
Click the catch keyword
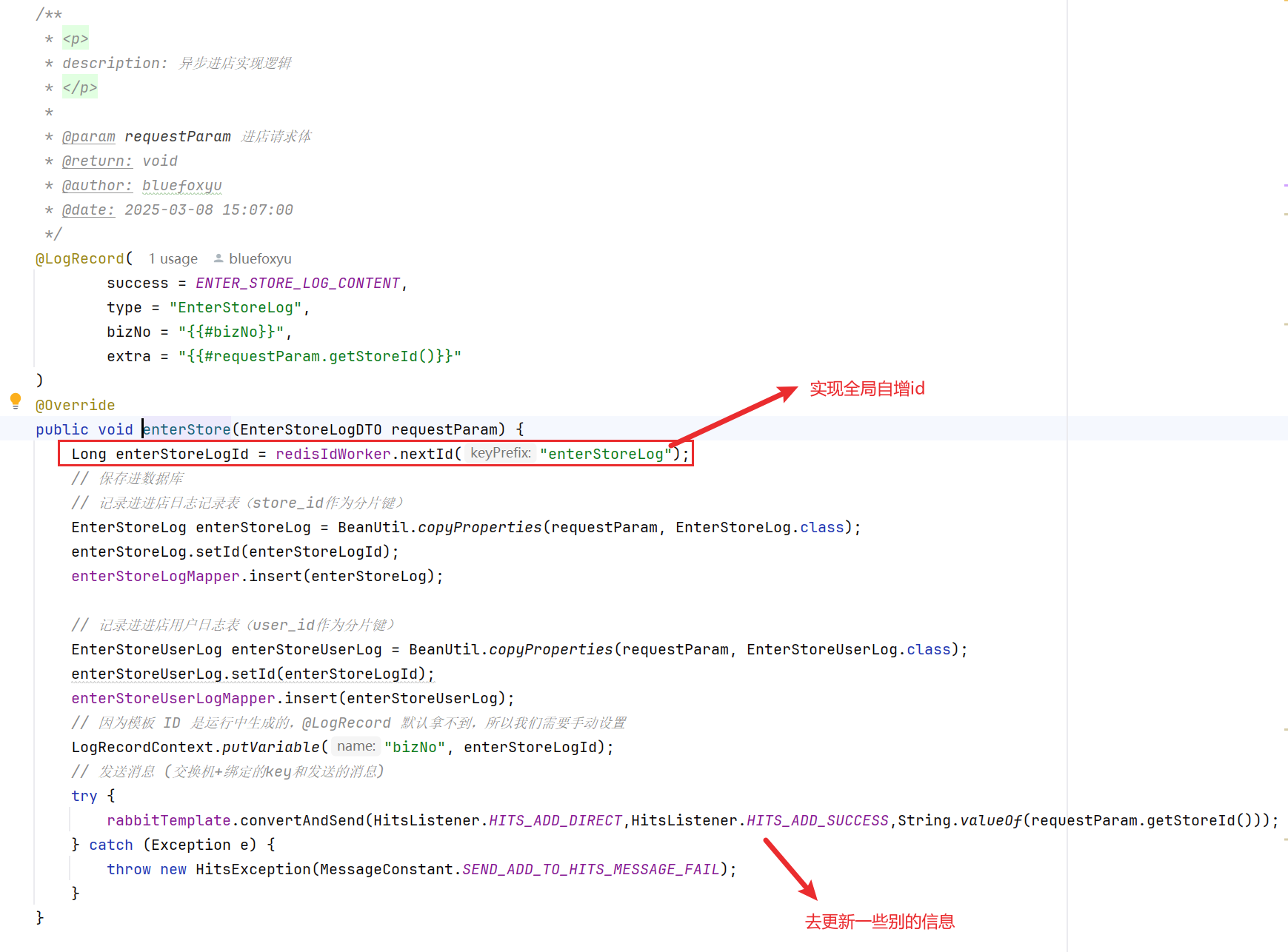pyautogui.click(x=111, y=845)
